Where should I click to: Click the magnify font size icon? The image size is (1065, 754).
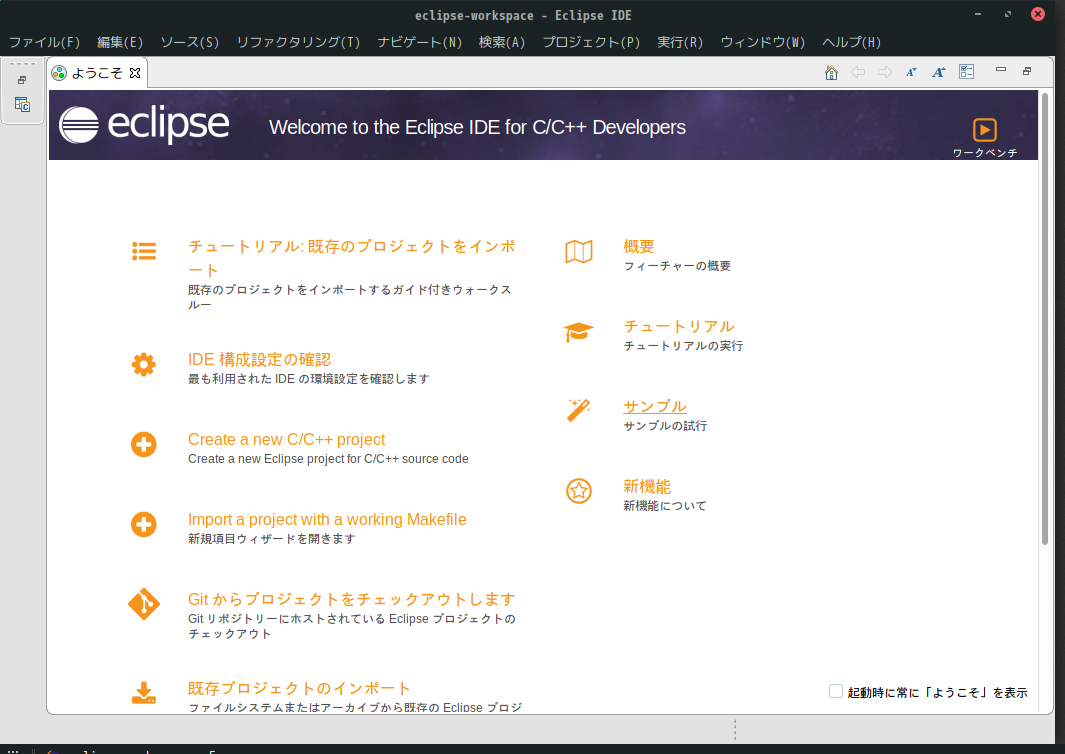[x=939, y=72]
